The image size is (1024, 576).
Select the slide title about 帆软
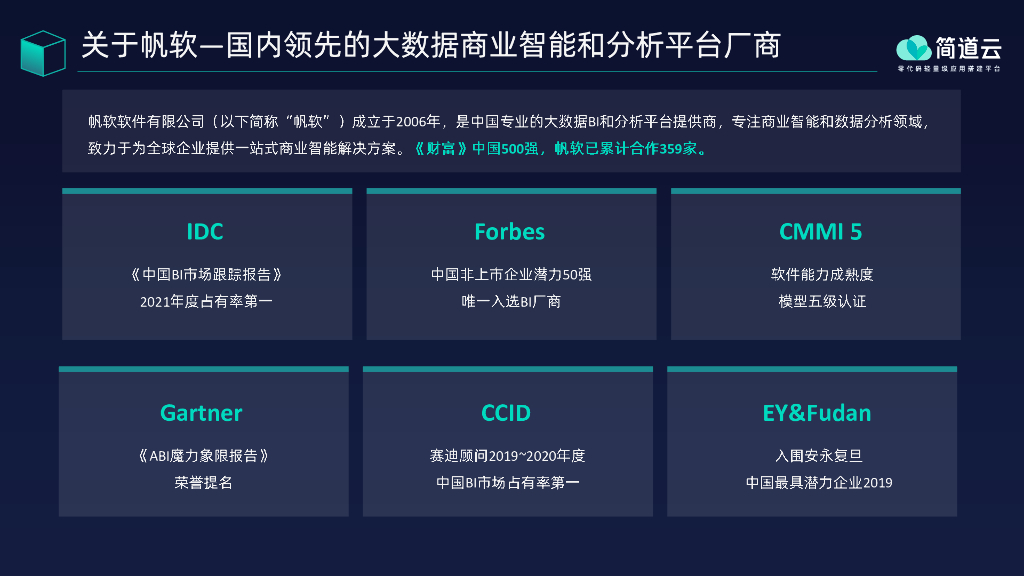pos(430,46)
